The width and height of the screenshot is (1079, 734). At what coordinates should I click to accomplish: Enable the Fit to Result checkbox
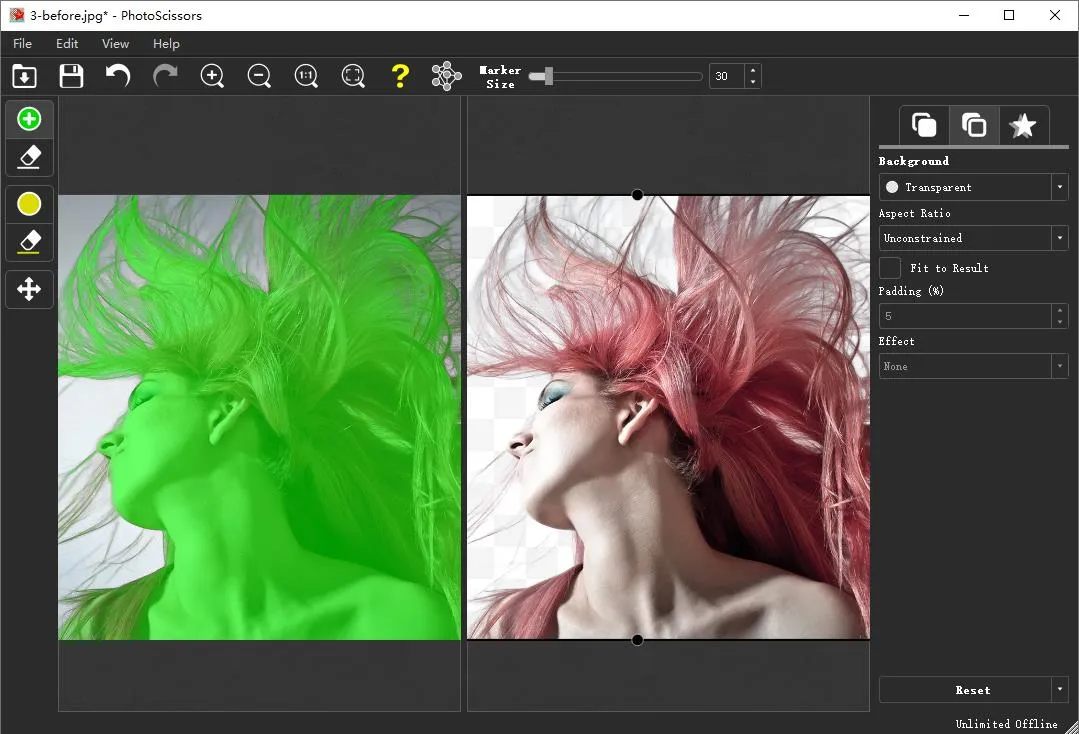tap(890, 268)
